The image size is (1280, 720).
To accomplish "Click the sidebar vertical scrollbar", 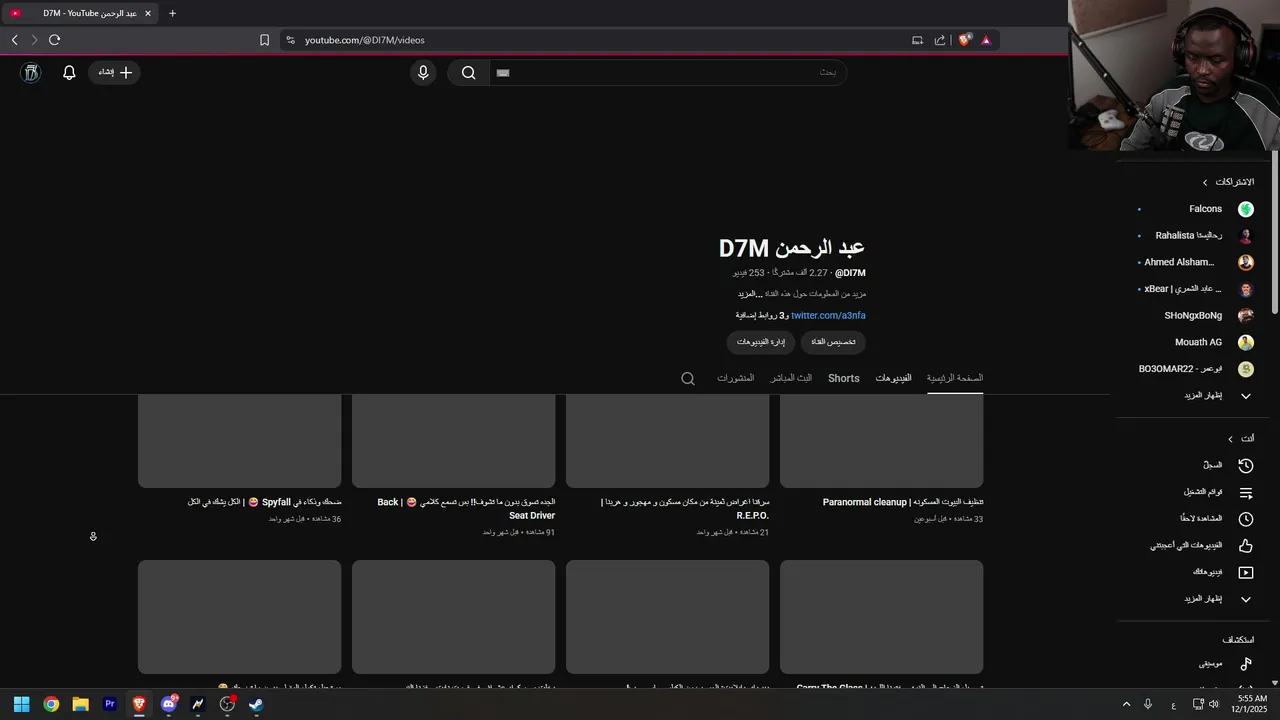I will click(x=1275, y=232).
